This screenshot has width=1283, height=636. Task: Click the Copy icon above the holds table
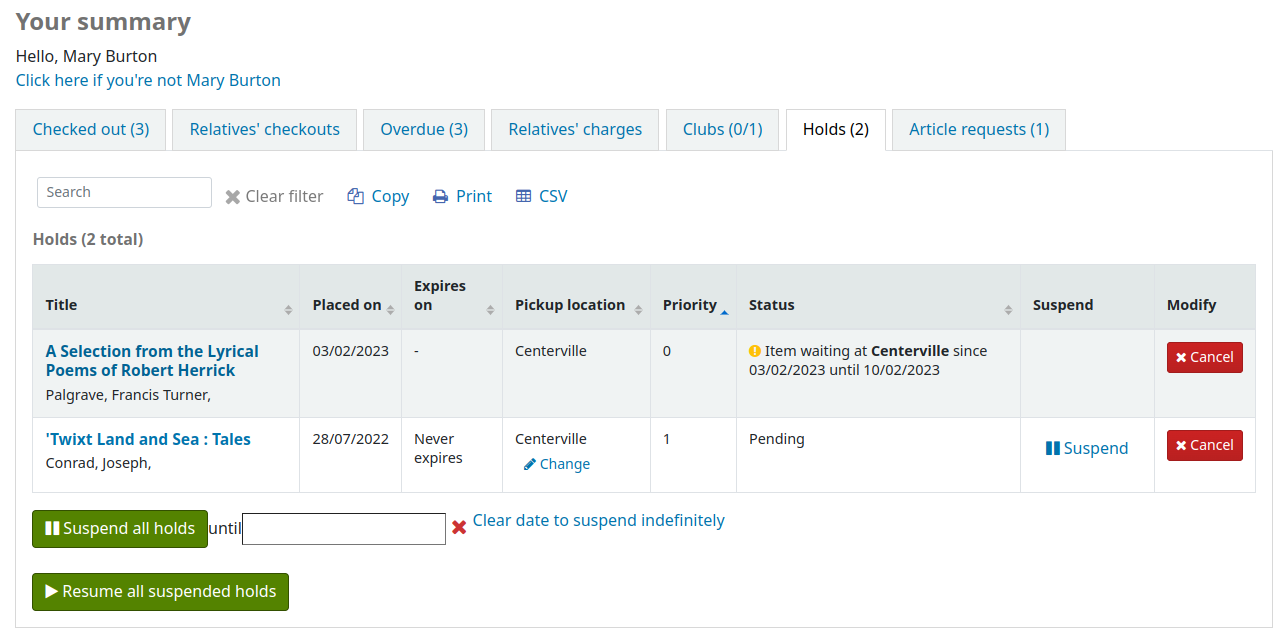(356, 196)
